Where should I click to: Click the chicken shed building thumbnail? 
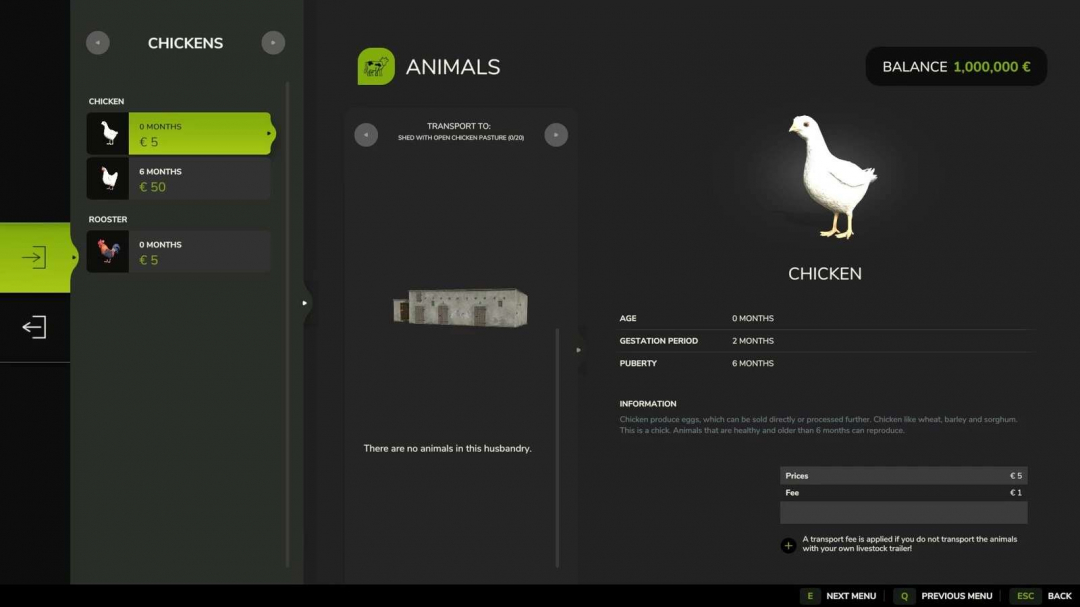461,308
